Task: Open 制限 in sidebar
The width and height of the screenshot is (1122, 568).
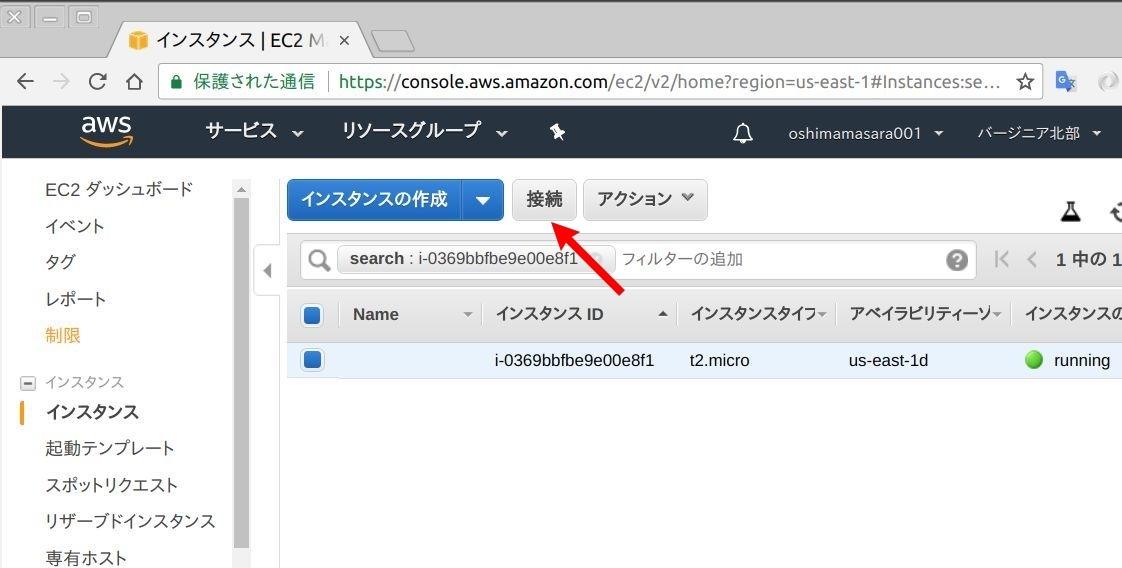Action: tap(63, 336)
